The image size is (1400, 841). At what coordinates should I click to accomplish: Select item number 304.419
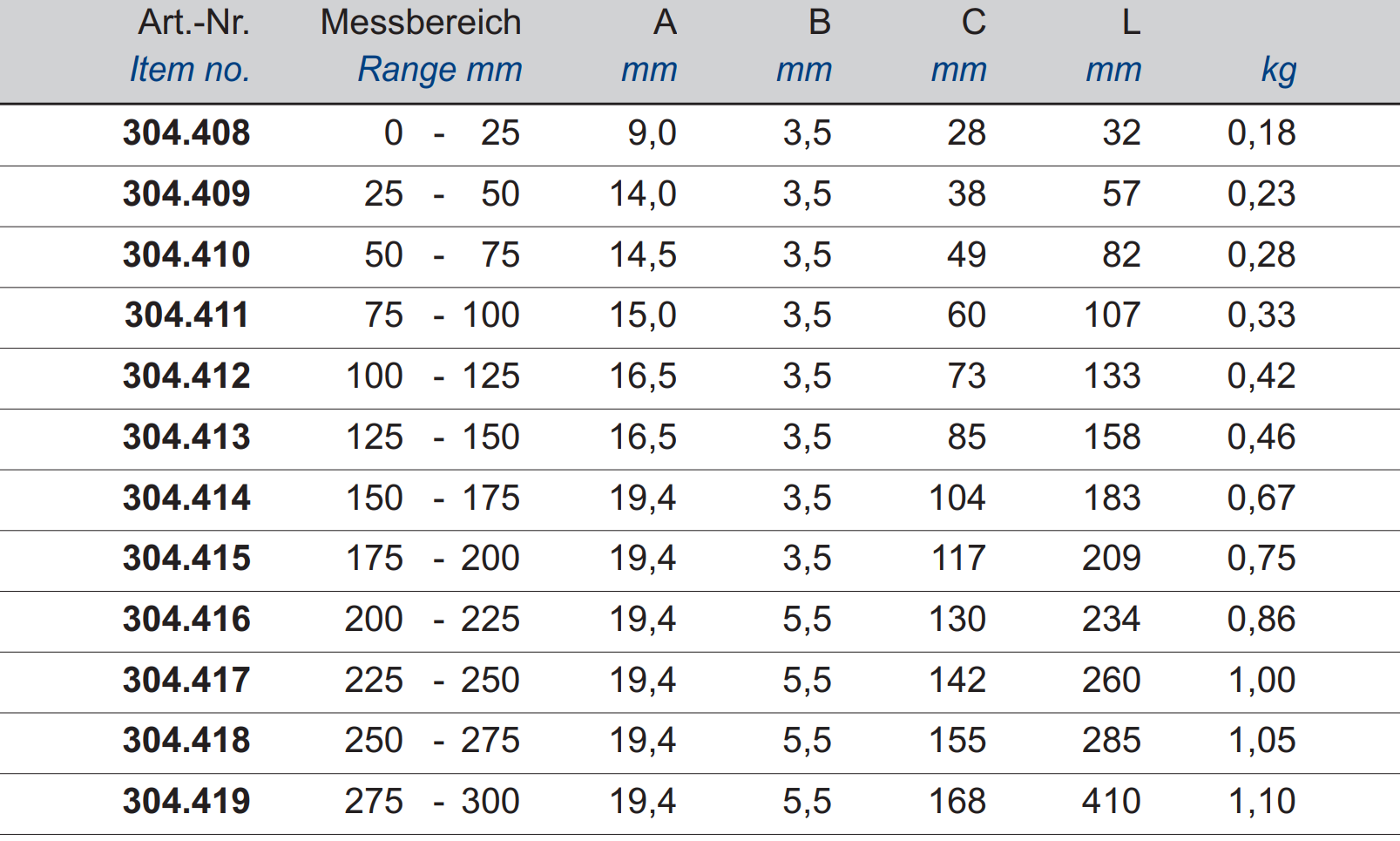[x=186, y=802]
